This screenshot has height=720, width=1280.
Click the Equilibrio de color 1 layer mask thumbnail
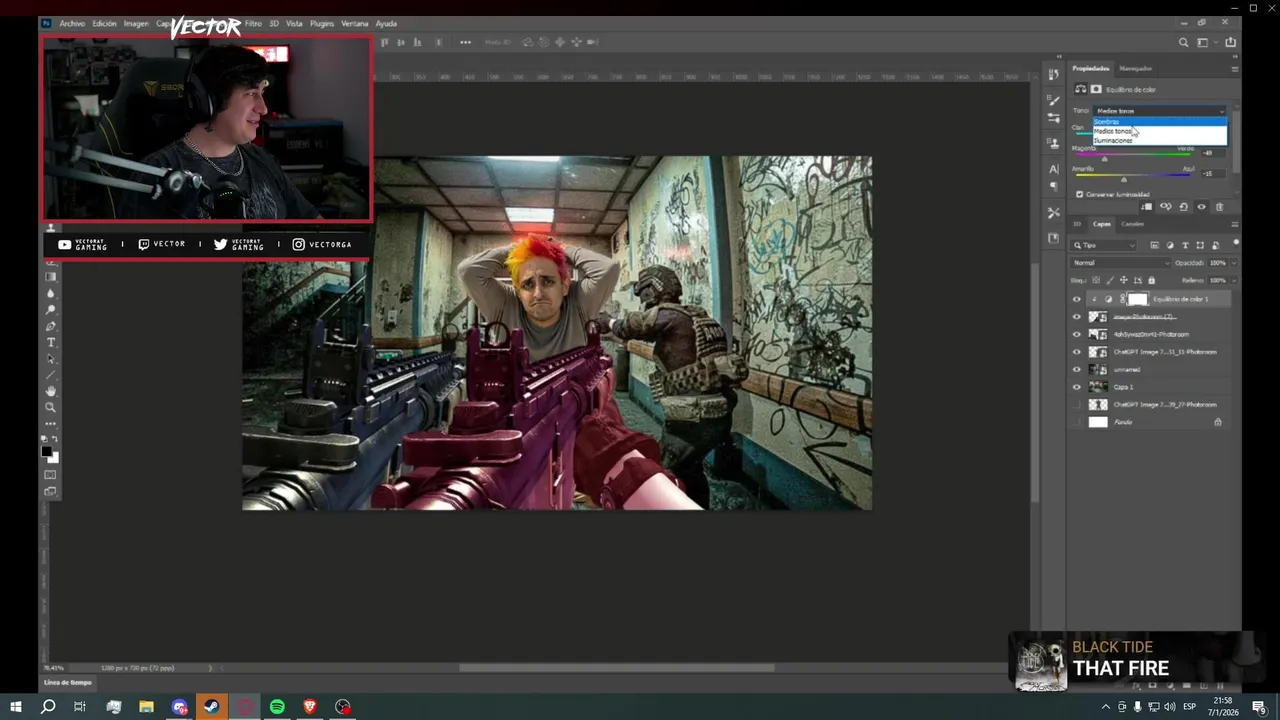(x=1138, y=299)
